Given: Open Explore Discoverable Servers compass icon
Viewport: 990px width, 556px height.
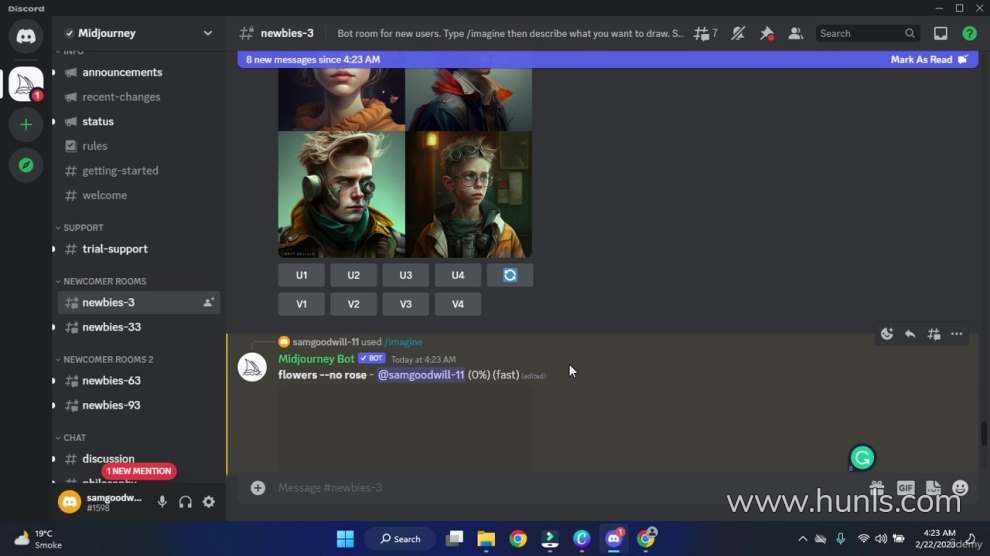Looking at the screenshot, I should coord(26,165).
